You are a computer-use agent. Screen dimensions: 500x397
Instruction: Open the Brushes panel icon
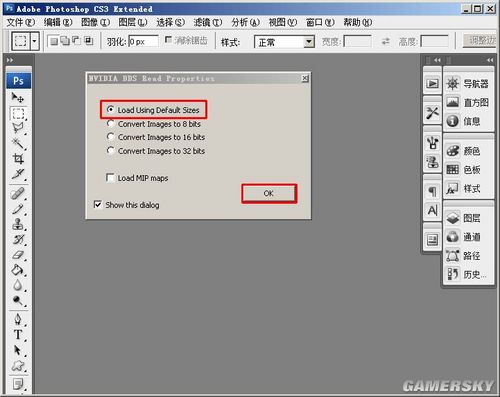pyautogui.click(x=432, y=143)
